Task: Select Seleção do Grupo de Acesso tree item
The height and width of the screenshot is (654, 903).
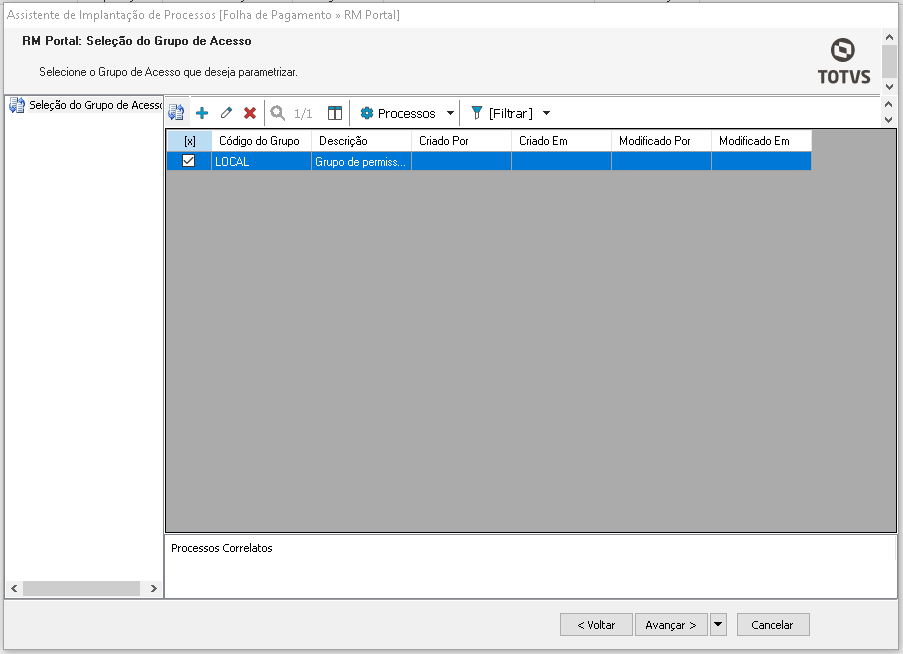Action: [x=96, y=105]
